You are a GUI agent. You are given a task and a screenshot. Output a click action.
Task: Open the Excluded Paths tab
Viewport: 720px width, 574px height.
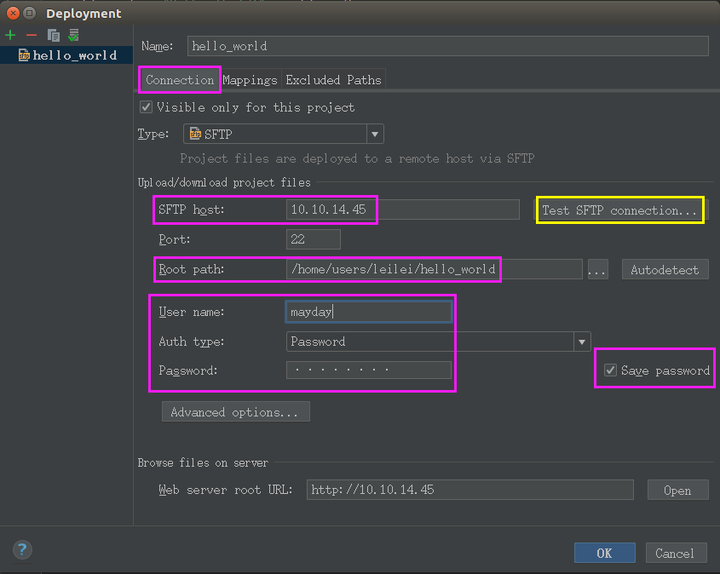click(333, 80)
